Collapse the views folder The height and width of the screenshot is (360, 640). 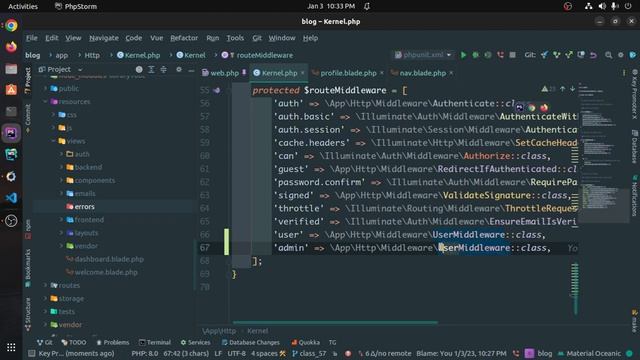click(53, 141)
